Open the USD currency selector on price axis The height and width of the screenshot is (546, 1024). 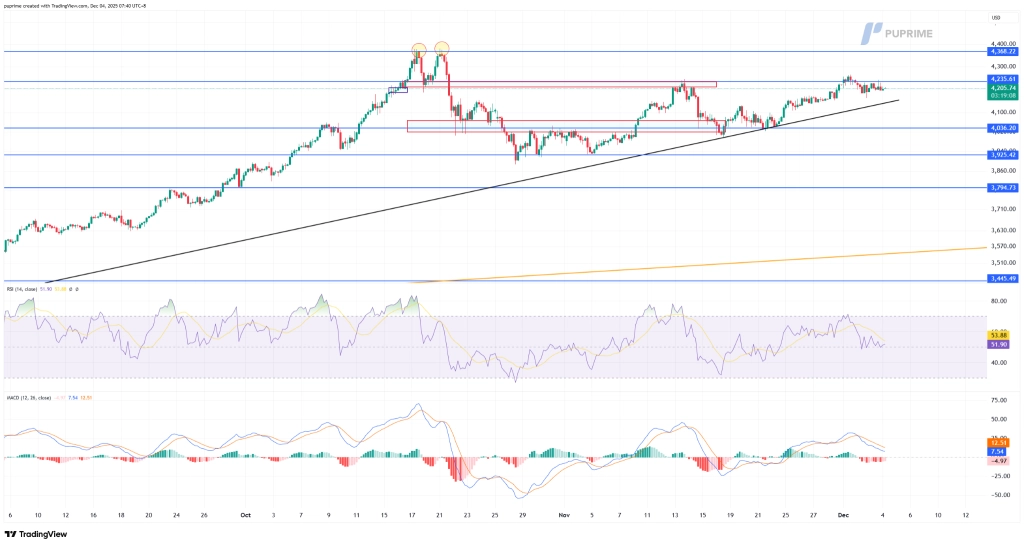995,17
